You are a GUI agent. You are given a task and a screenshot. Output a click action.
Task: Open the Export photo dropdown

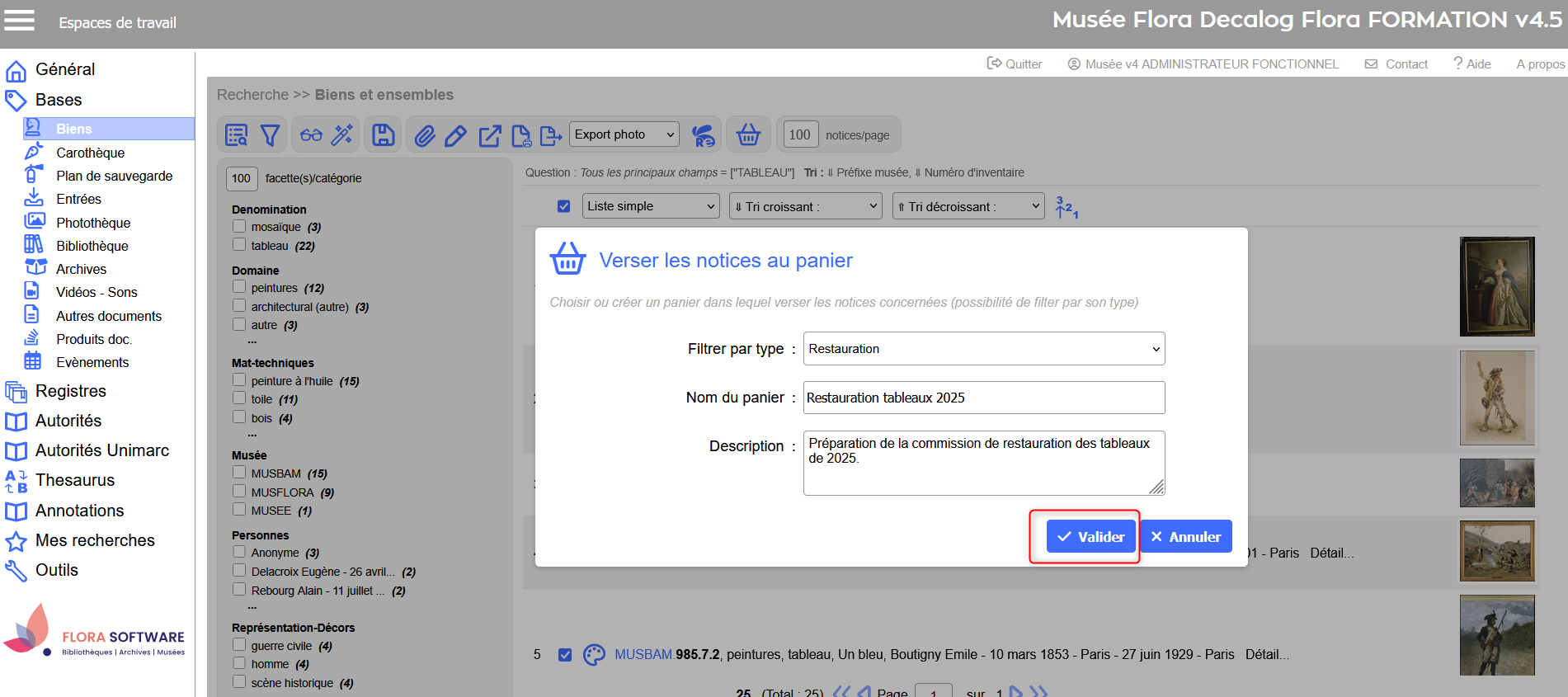(624, 134)
